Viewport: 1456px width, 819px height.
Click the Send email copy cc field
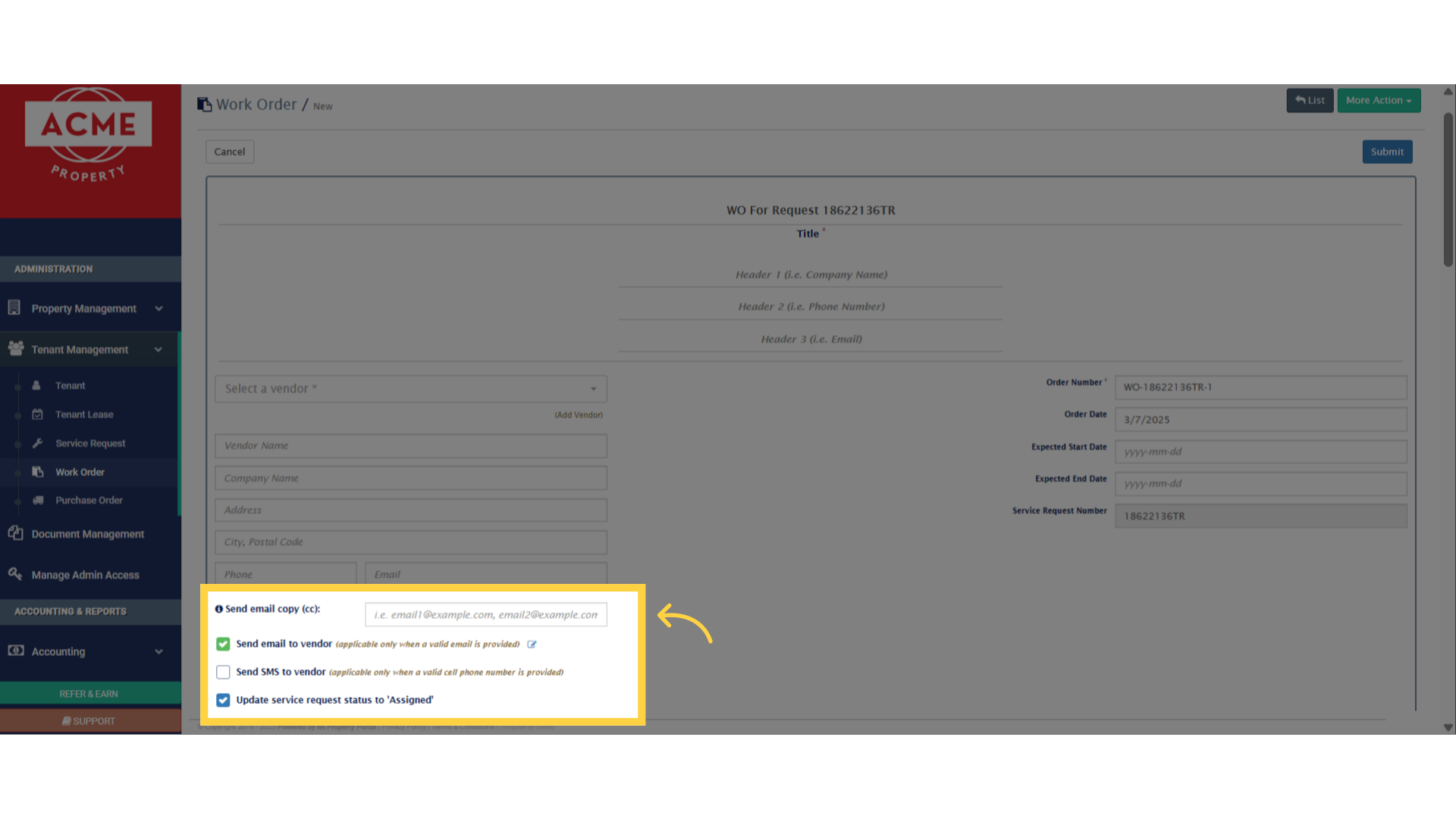coord(485,615)
